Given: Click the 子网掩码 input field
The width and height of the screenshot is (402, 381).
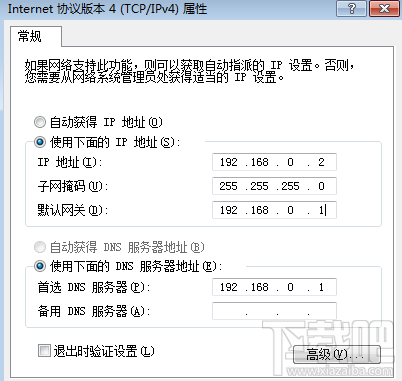Looking at the screenshot, I should pyautogui.click(x=274, y=186).
